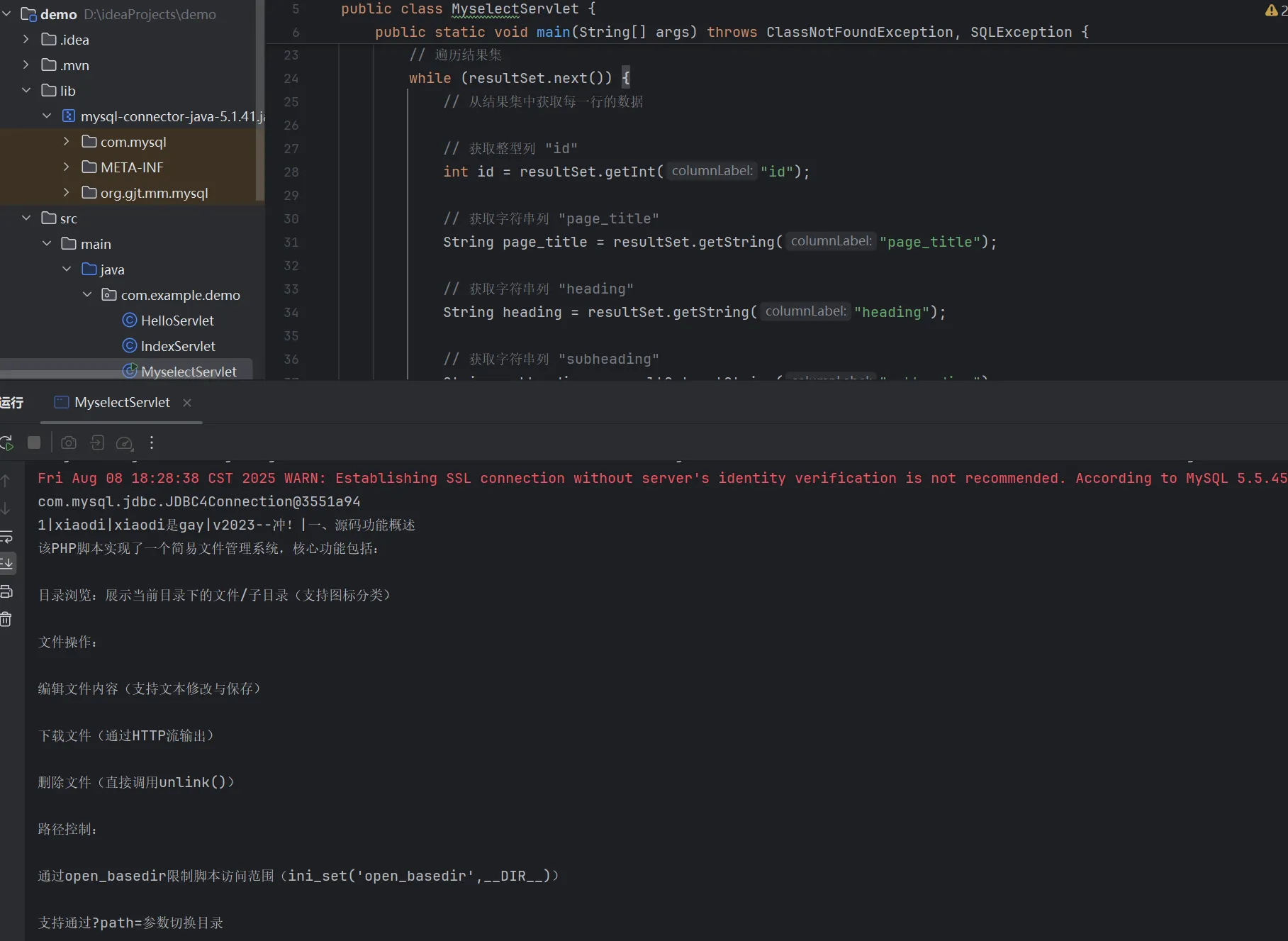Collapse the while loop code block brace

click(626, 77)
